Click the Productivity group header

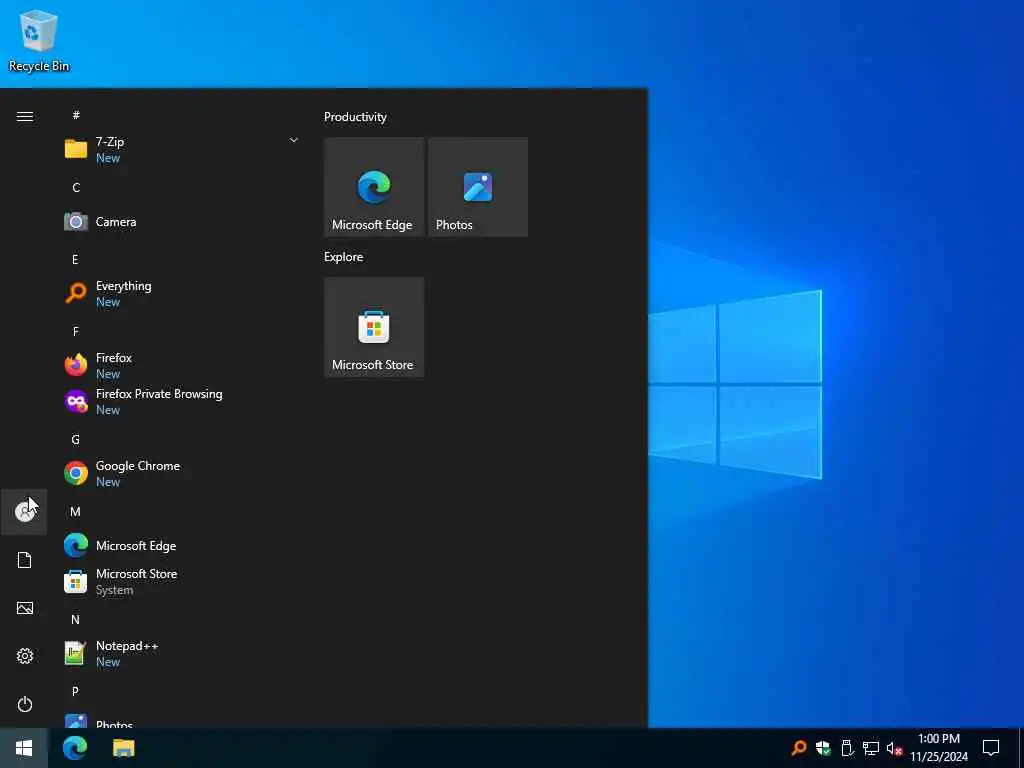[355, 117]
